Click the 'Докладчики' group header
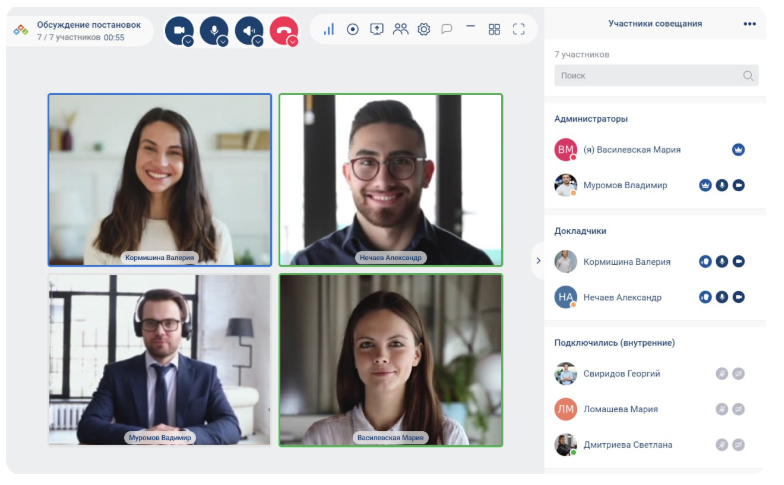 click(580, 231)
